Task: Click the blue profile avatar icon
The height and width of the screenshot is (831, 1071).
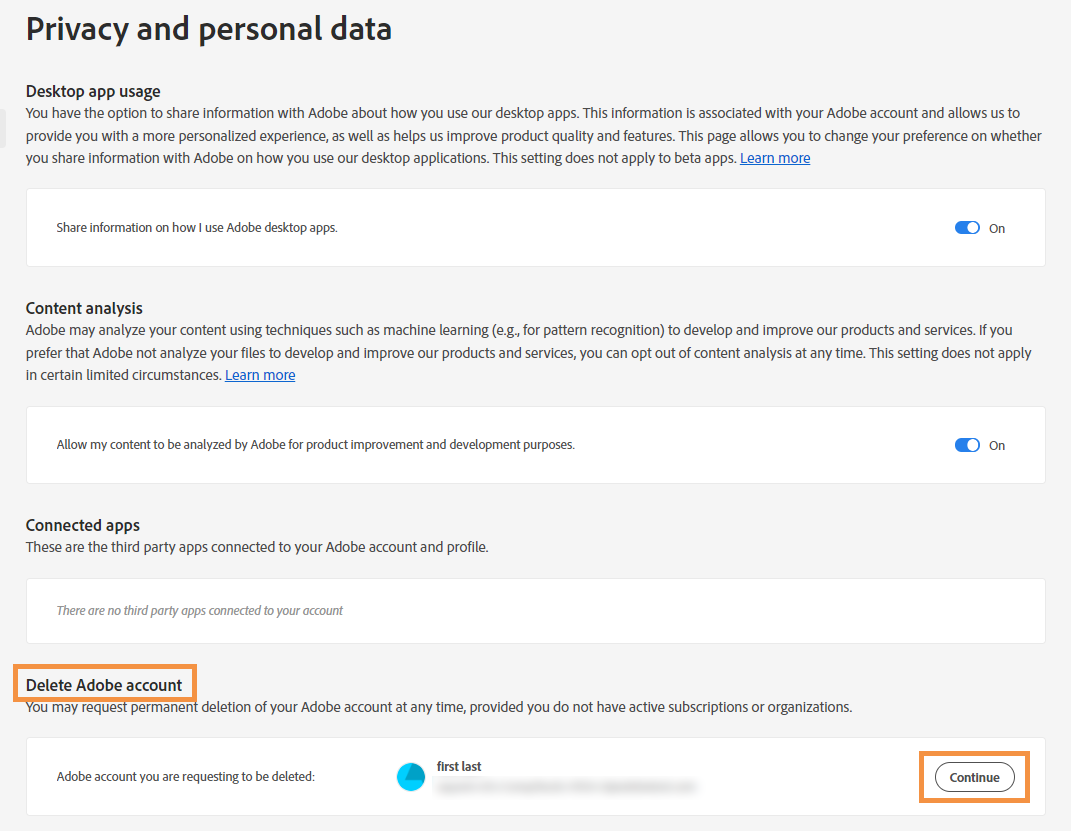Action: [x=411, y=777]
